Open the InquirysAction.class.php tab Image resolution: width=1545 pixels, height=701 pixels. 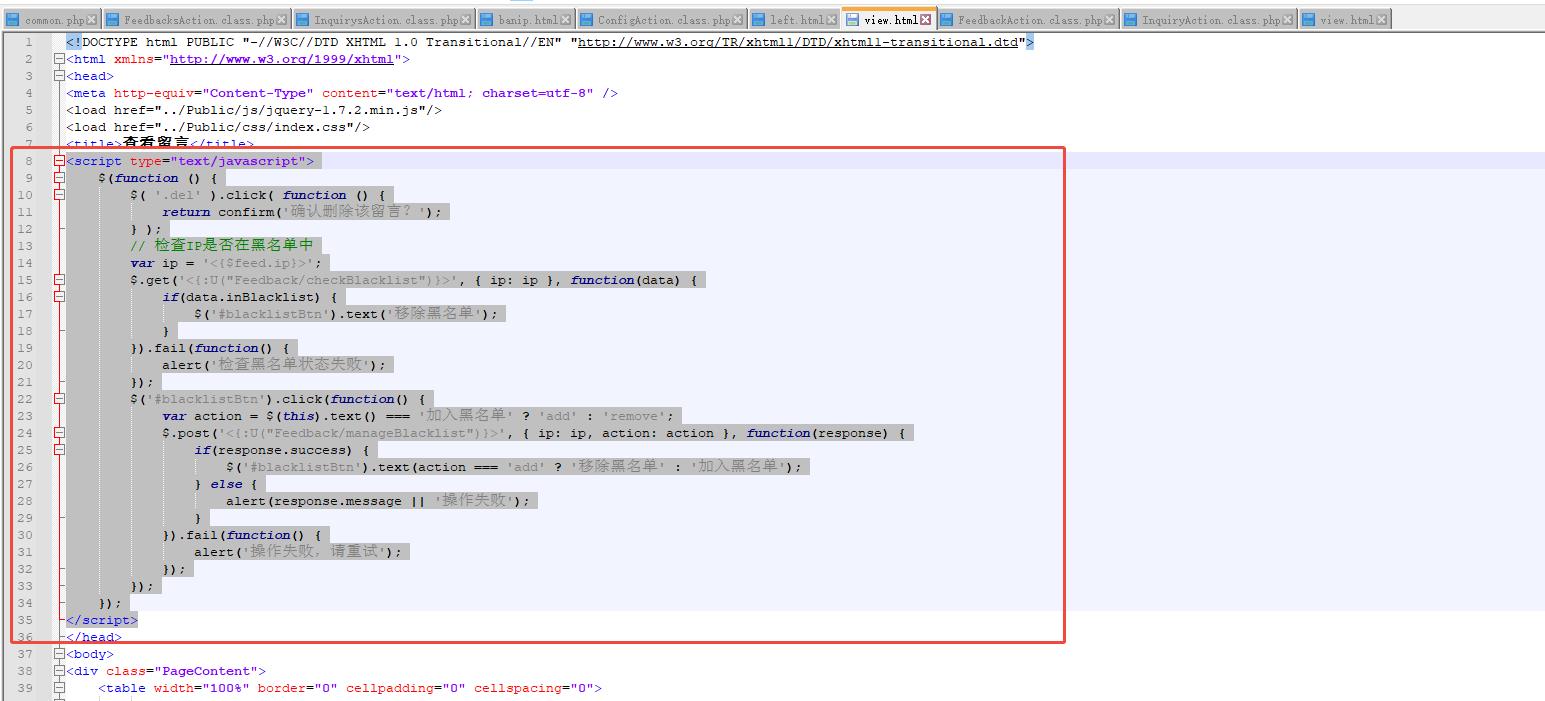(386, 20)
